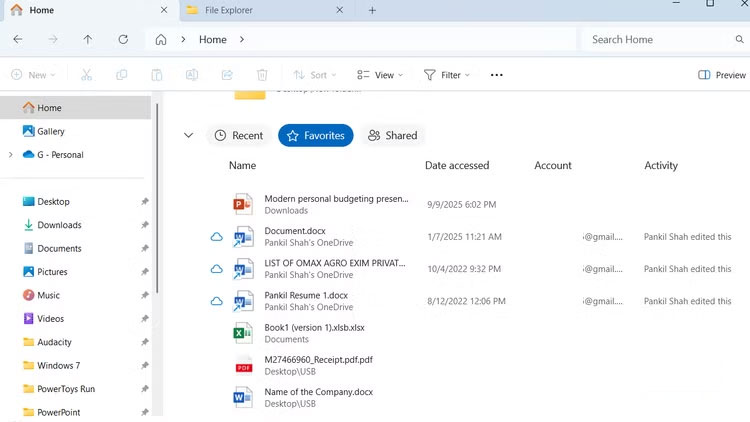Click the New button in toolbar

point(33,75)
